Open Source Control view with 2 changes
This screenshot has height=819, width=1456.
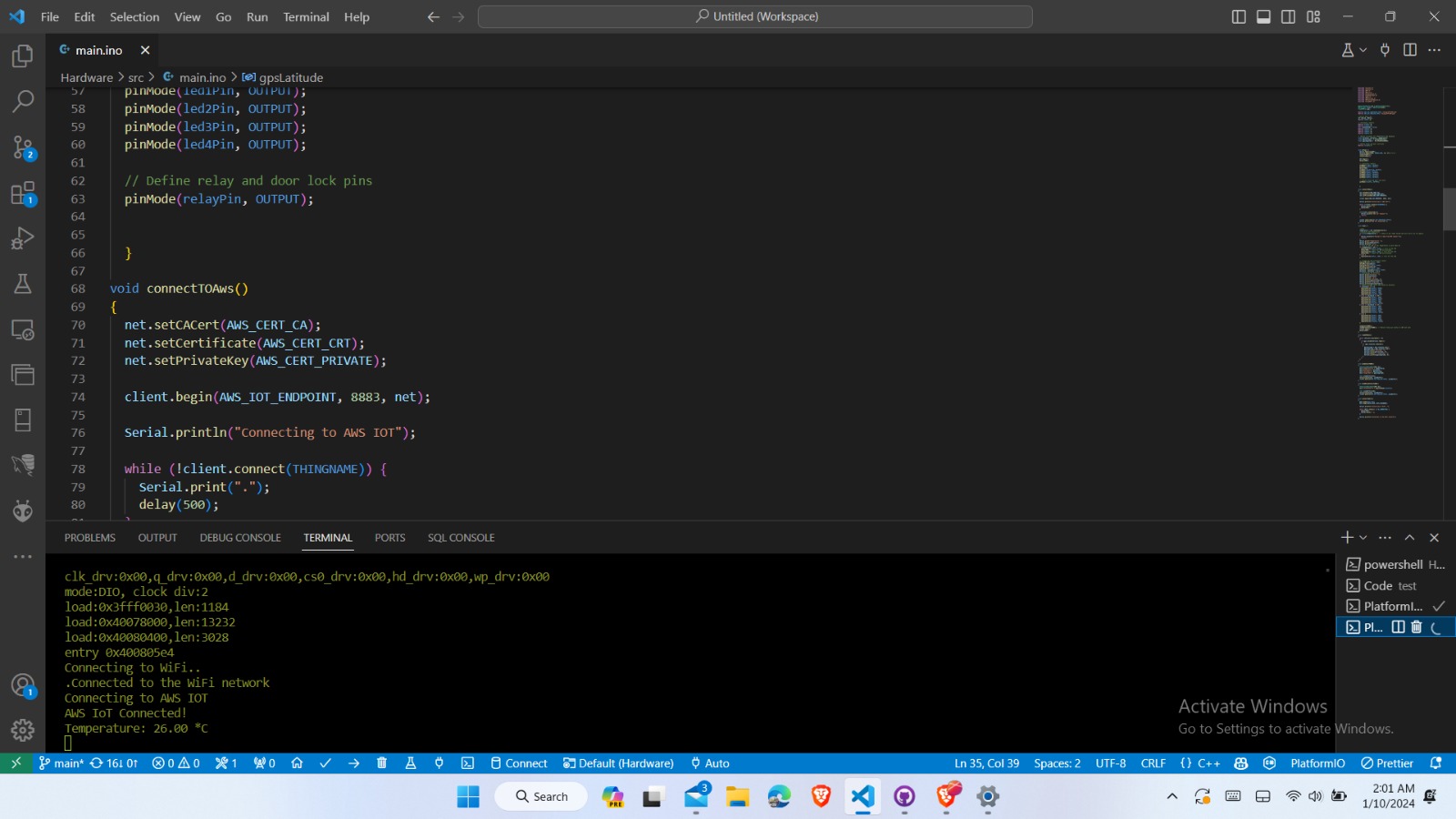tap(23, 147)
